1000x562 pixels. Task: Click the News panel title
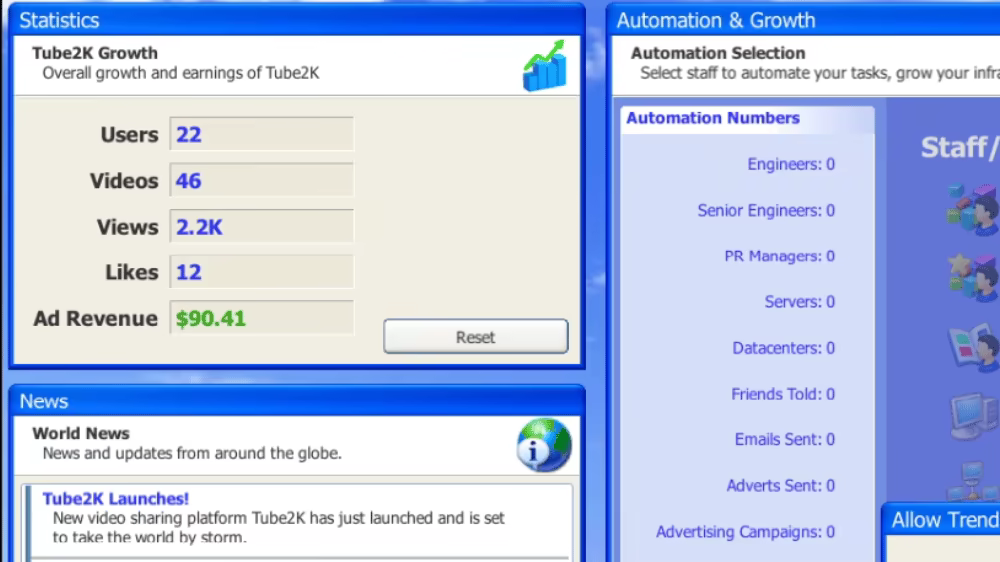[x=43, y=401]
